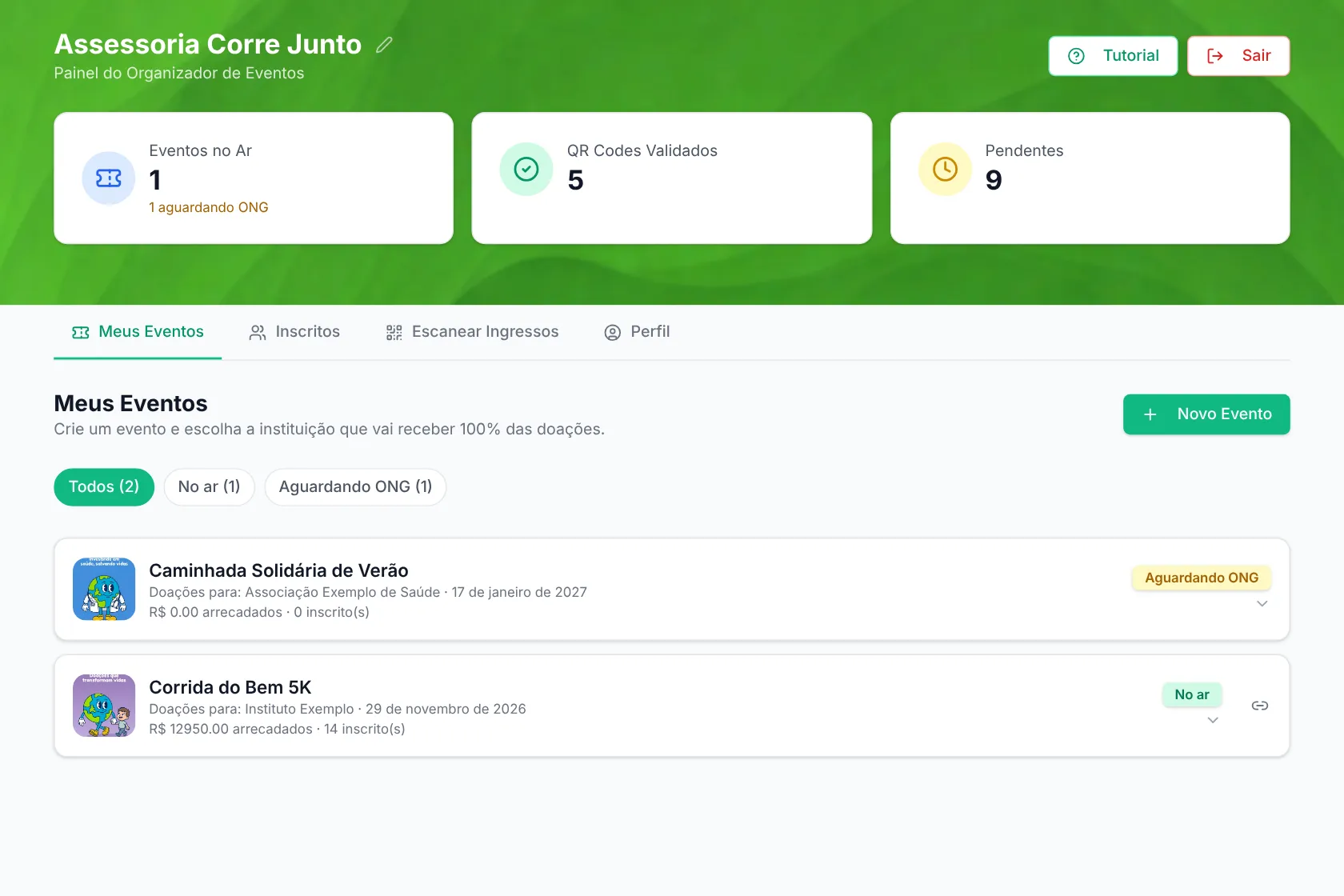Screen dimensions: 1344x896
Task: Click the Assessoria Corre Junto heading
Action: pyautogui.click(x=208, y=45)
